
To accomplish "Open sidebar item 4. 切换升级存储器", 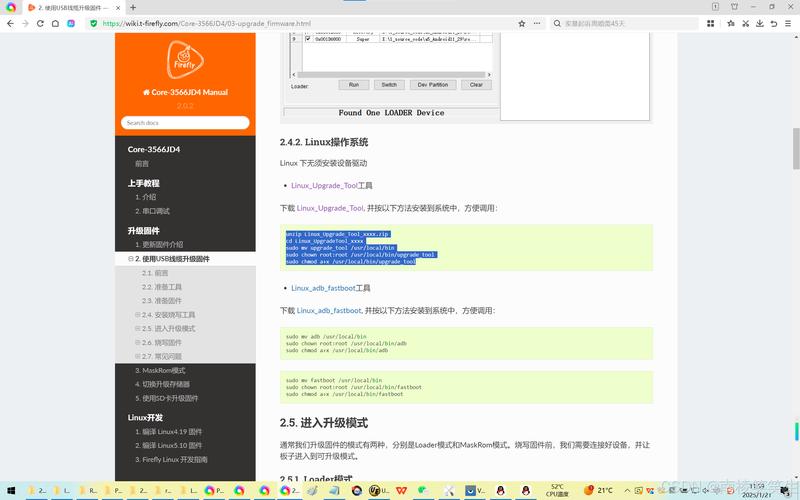I will [162, 384].
